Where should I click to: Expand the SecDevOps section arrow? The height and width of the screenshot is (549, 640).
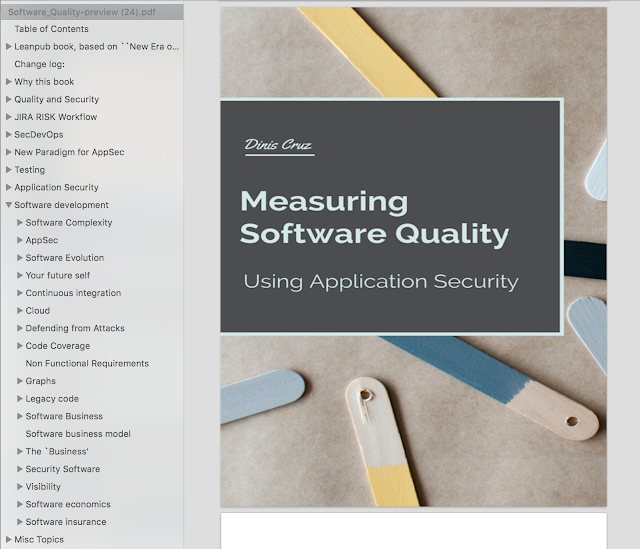point(8,134)
